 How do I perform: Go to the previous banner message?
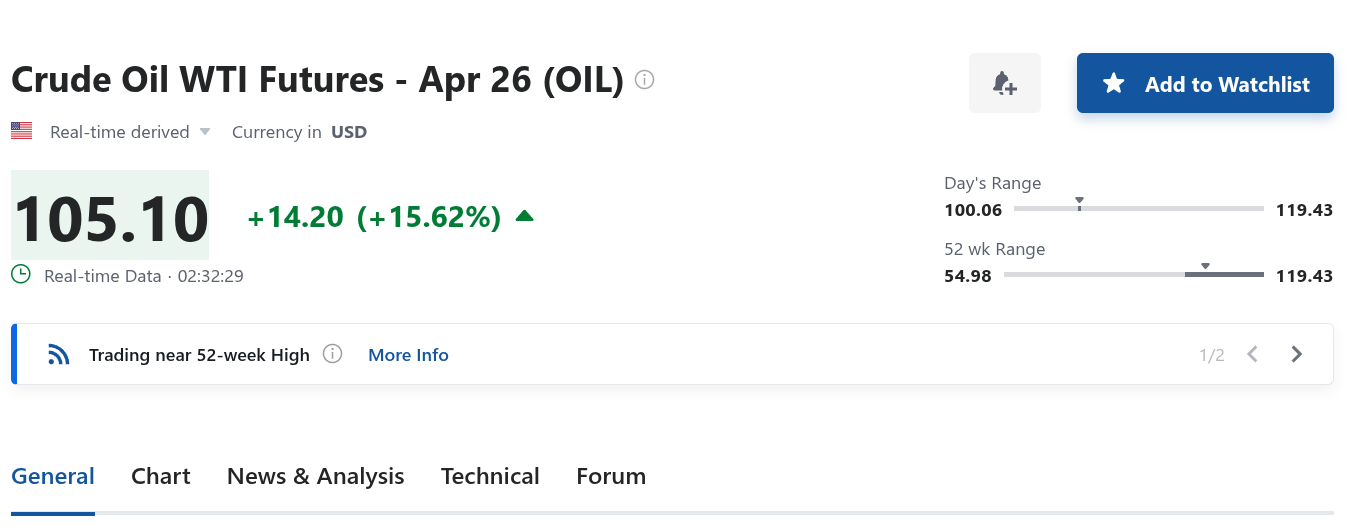(x=1253, y=354)
